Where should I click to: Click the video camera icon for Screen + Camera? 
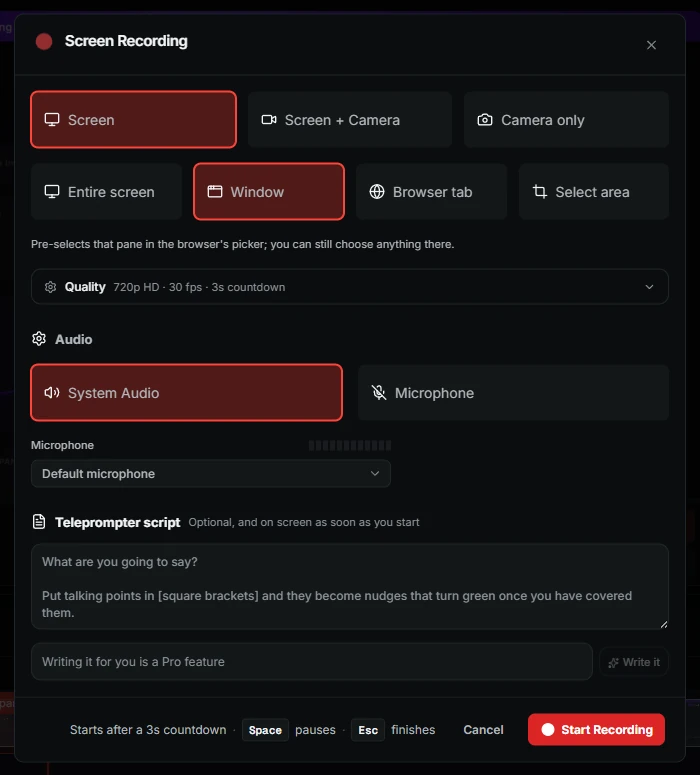click(269, 120)
